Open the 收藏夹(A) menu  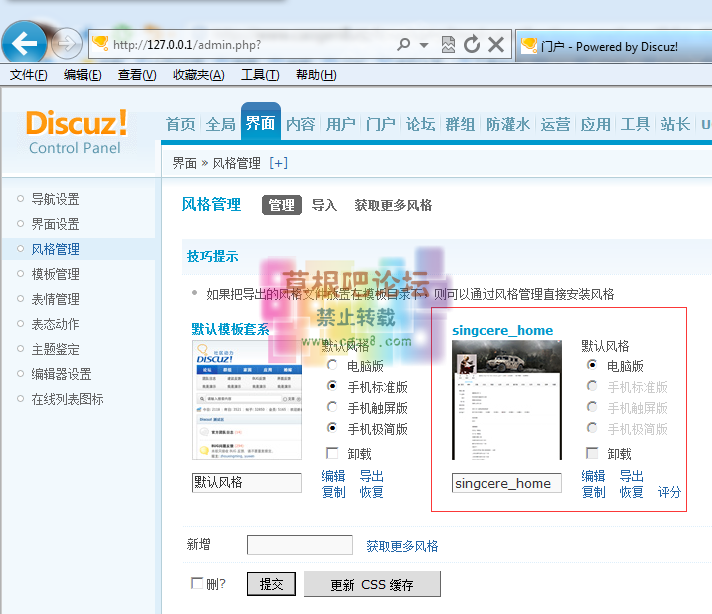click(199, 74)
